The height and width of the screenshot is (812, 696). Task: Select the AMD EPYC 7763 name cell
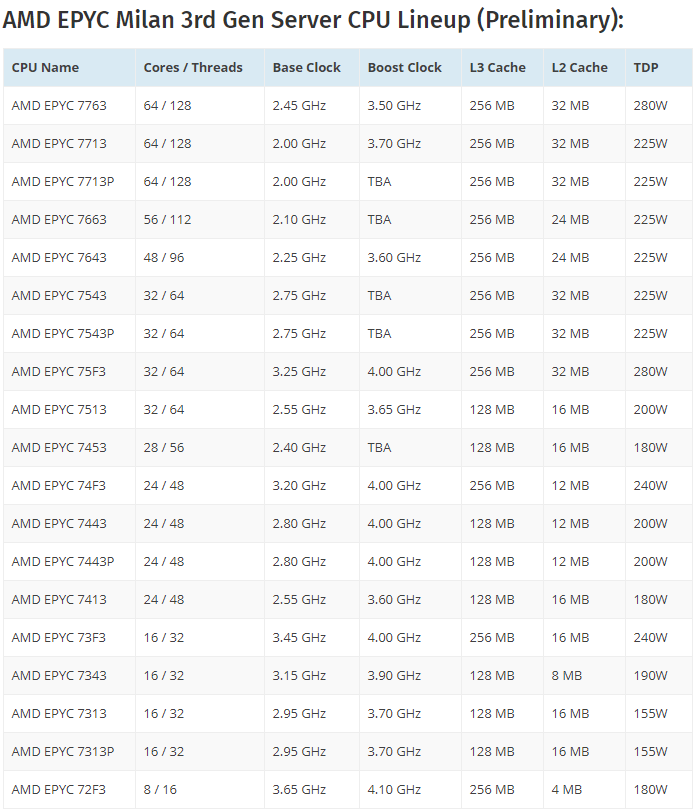coord(59,106)
